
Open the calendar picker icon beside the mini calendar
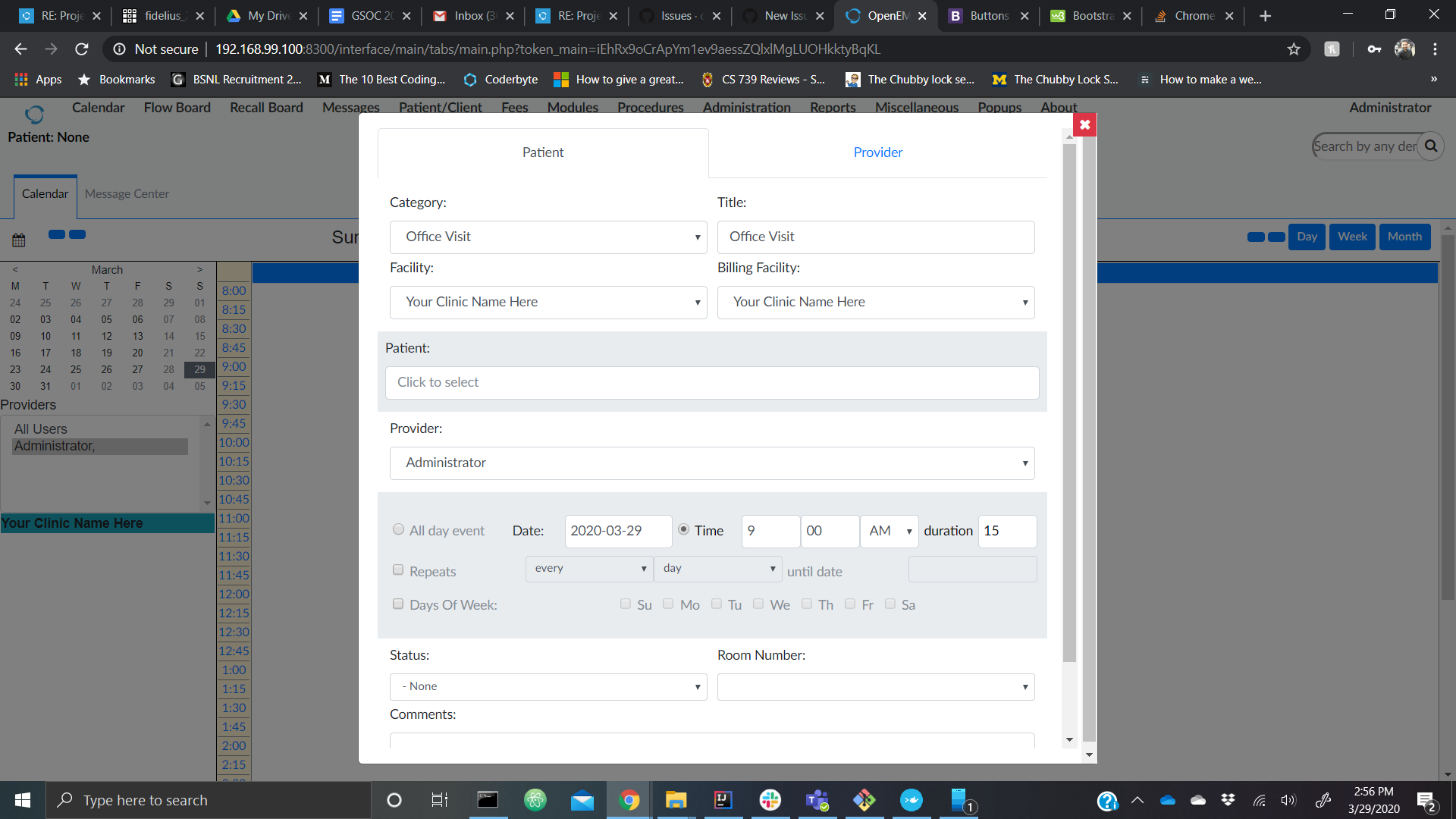[17, 239]
